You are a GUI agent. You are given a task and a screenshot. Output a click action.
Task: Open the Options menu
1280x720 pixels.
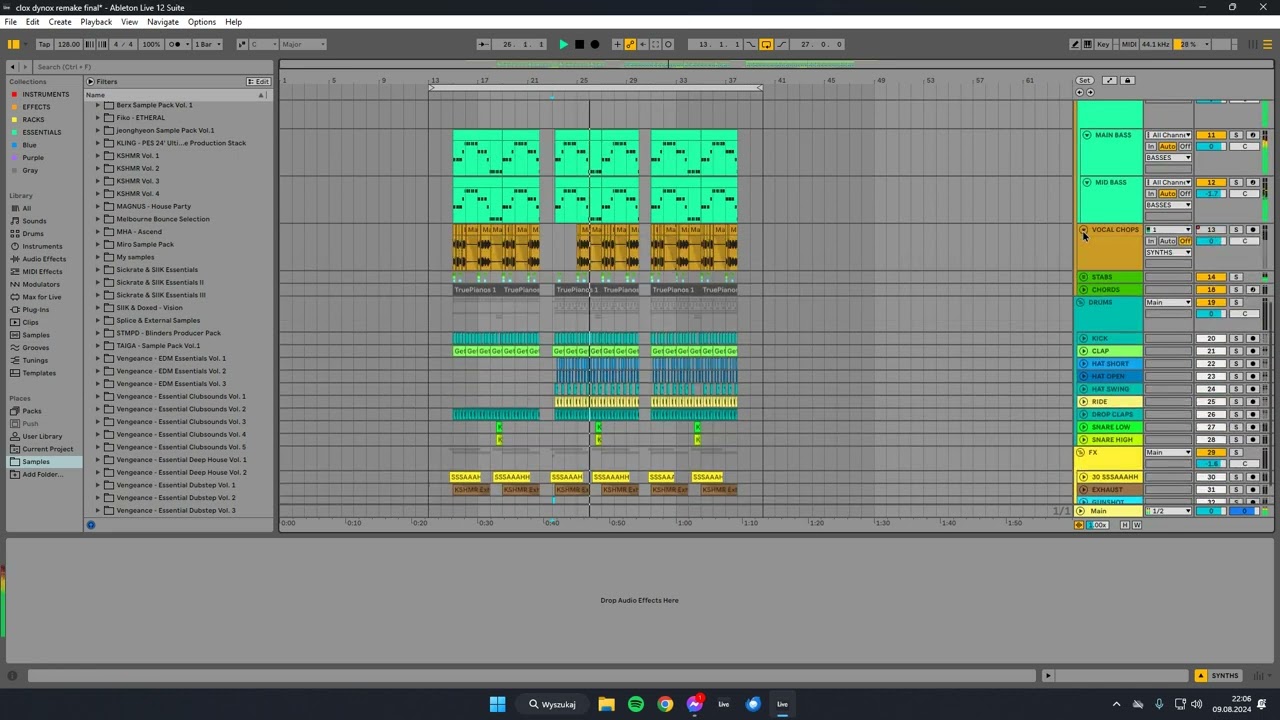(x=201, y=22)
